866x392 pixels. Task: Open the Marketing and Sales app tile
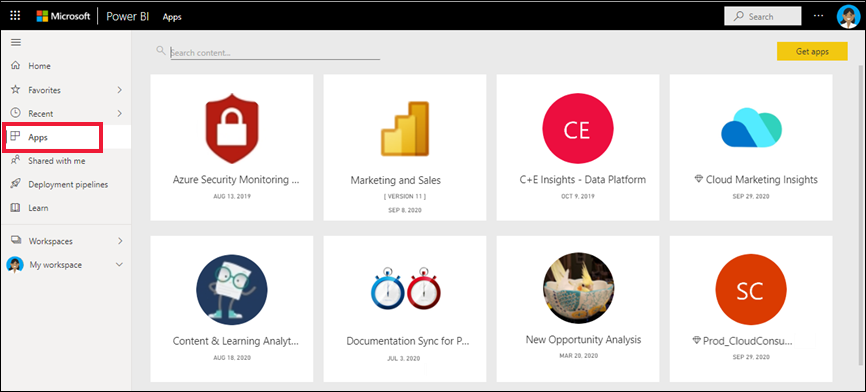point(405,147)
